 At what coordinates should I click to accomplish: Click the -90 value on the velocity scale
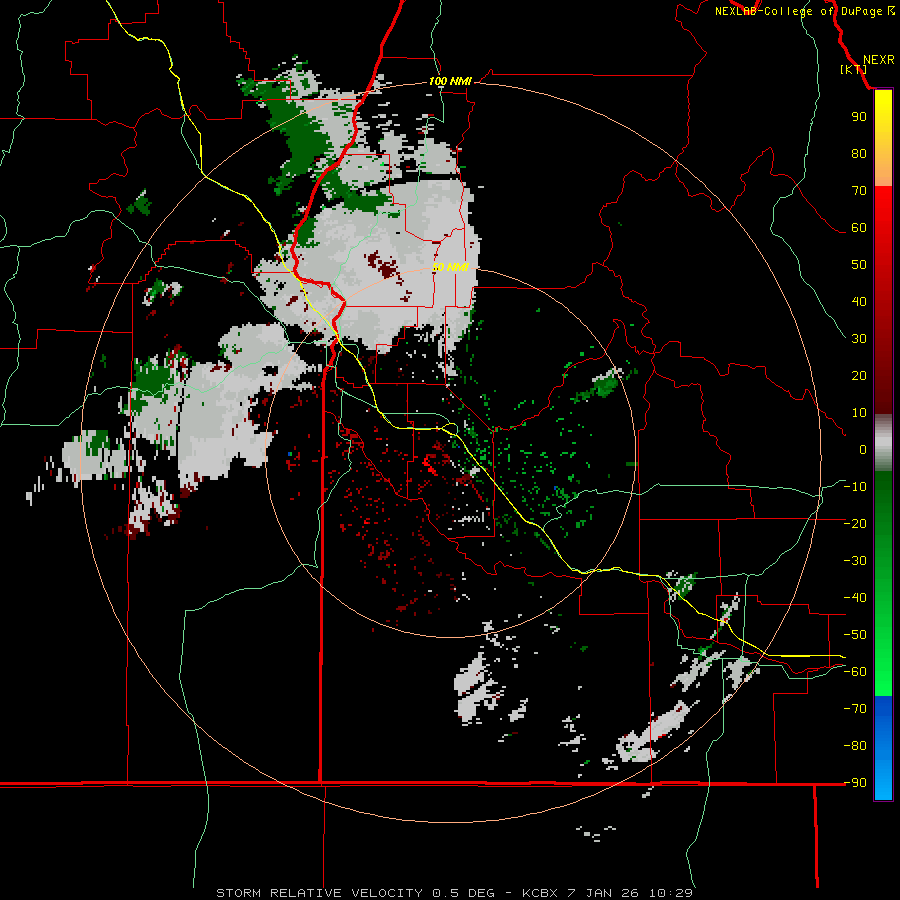pos(855,783)
